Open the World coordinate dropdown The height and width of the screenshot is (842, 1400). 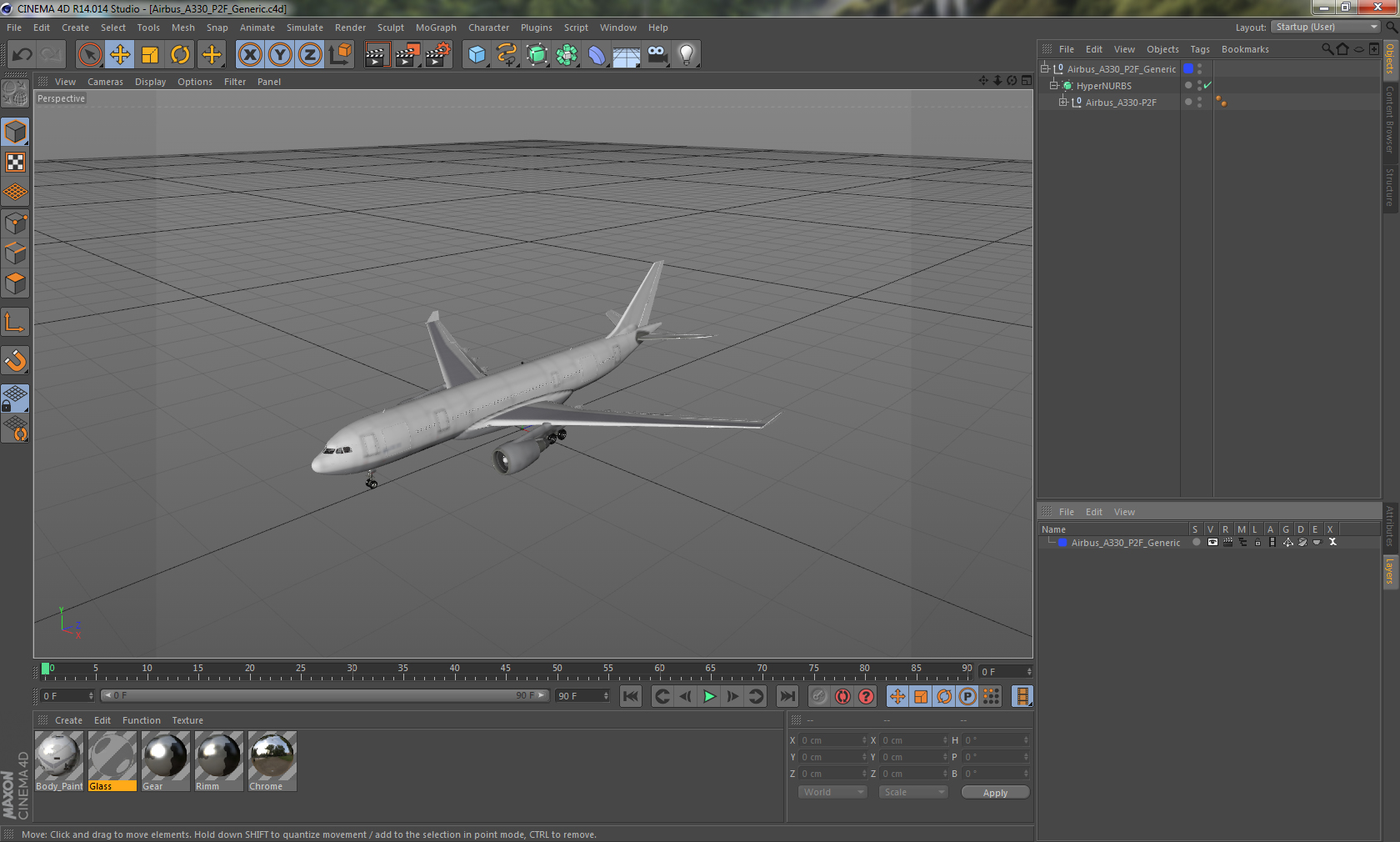click(x=832, y=792)
